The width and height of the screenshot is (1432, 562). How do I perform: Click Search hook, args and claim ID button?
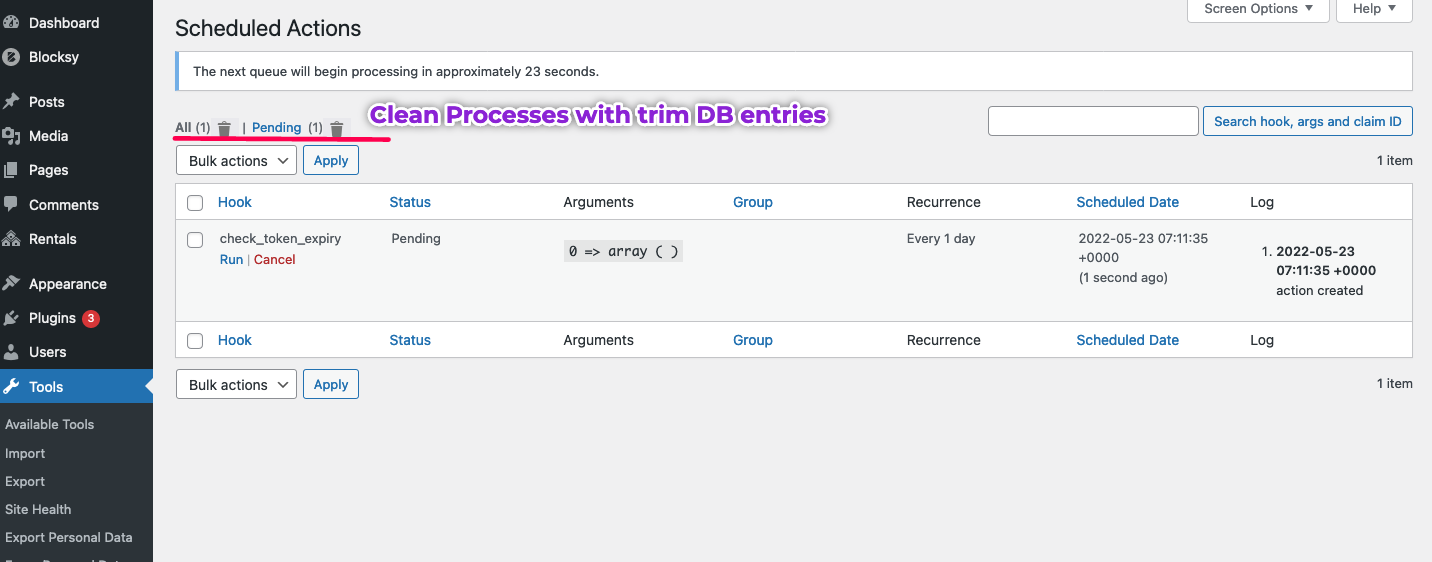pos(1307,122)
